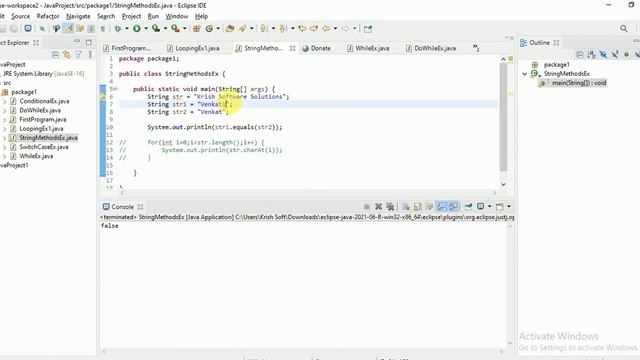Start debugging with the Debug bug icon
This screenshot has height=360, width=640.
tap(118, 29)
